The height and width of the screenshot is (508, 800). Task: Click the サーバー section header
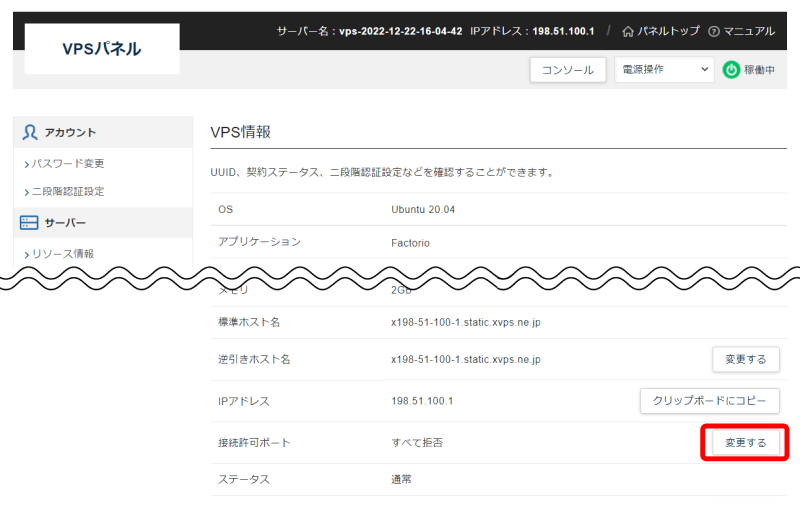[x=103, y=223]
